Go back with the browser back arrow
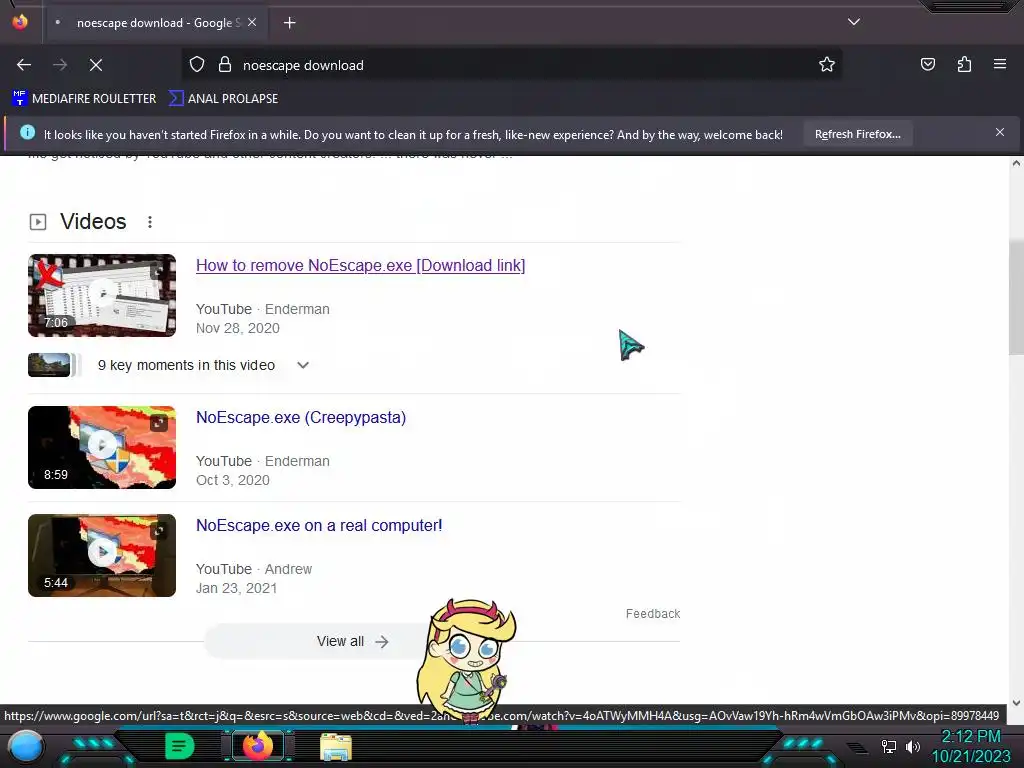The width and height of the screenshot is (1024, 768). tap(24, 65)
